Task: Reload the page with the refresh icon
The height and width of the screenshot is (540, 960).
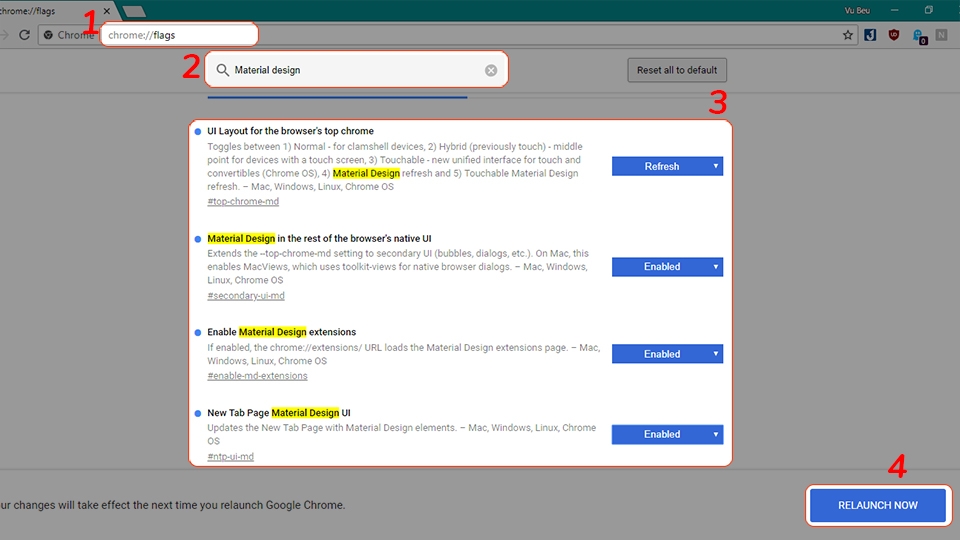Action: tap(24, 35)
